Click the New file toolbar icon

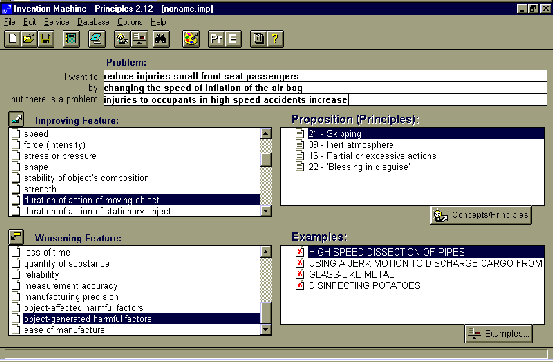12,39
